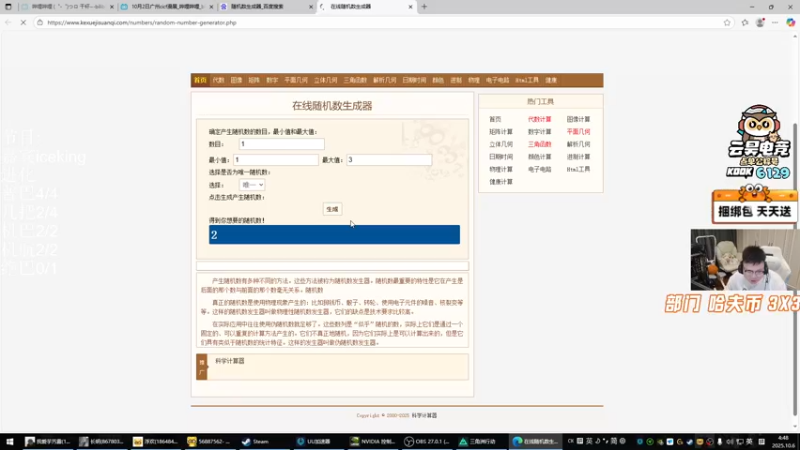Click 解析几何 link in sidebar
Screen dimensions: 800x450
click(578, 144)
